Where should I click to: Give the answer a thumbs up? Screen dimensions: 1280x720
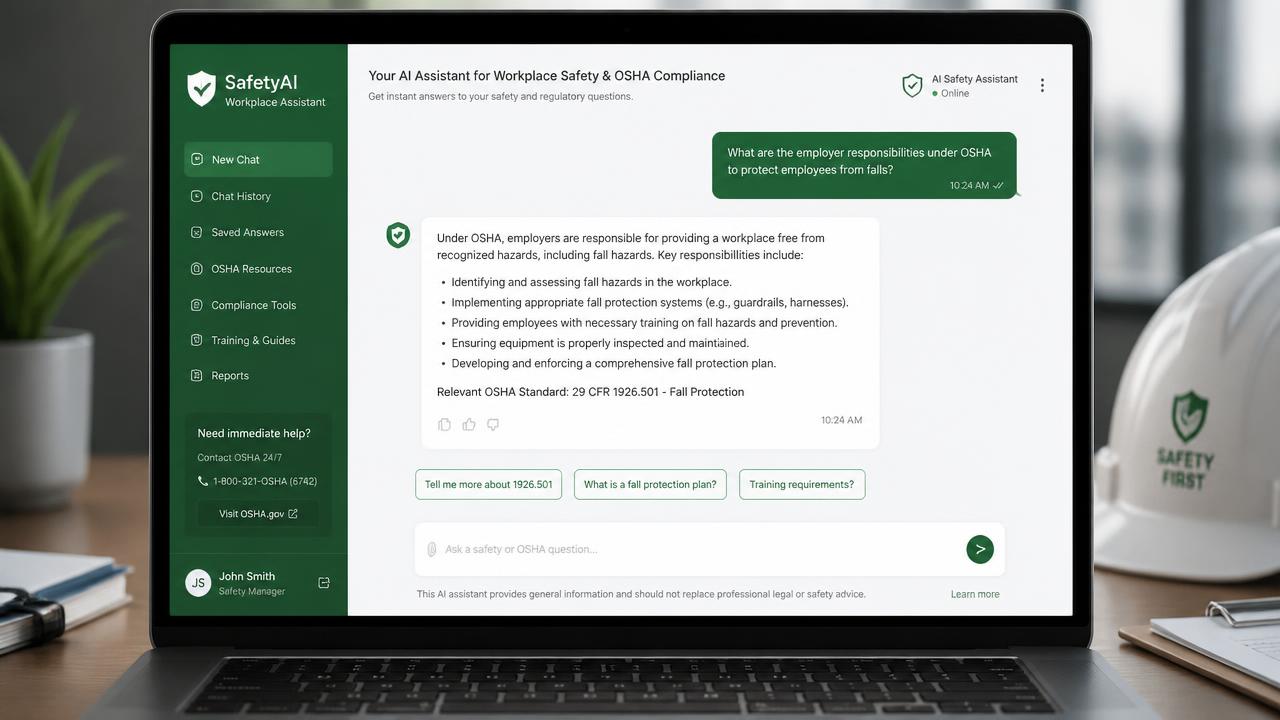point(469,425)
